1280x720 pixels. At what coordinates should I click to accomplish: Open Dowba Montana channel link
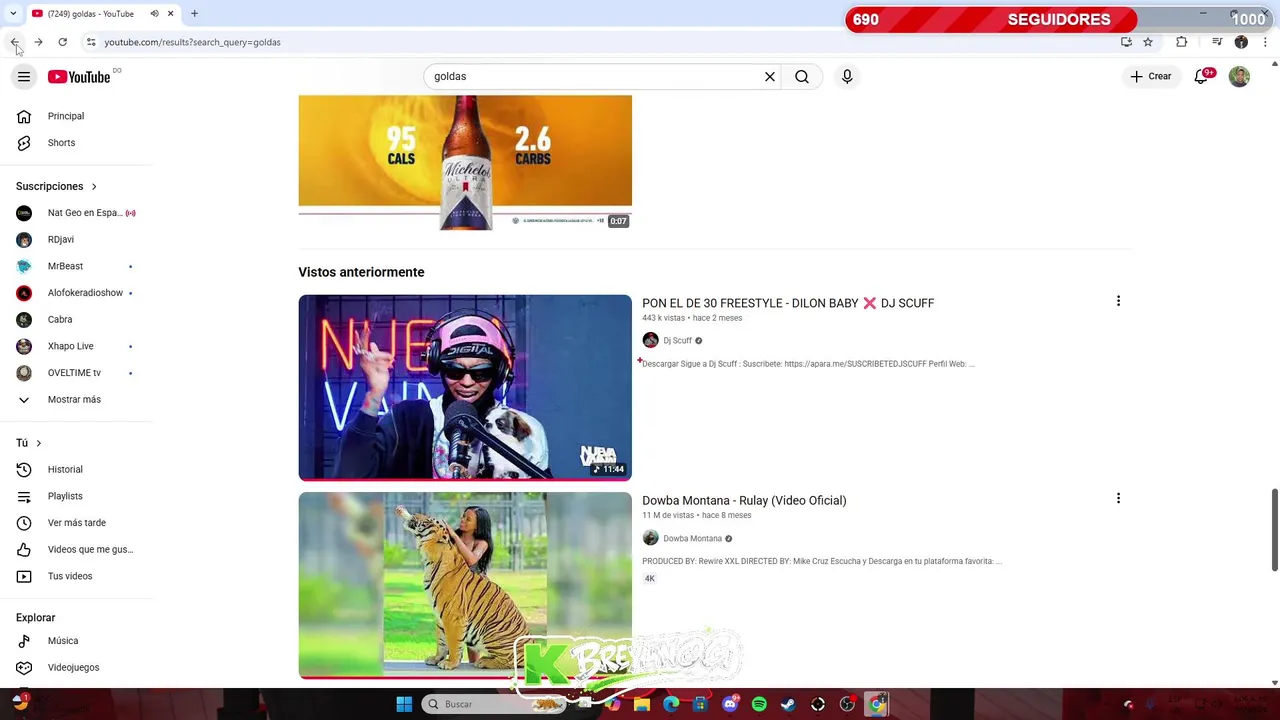(x=692, y=538)
